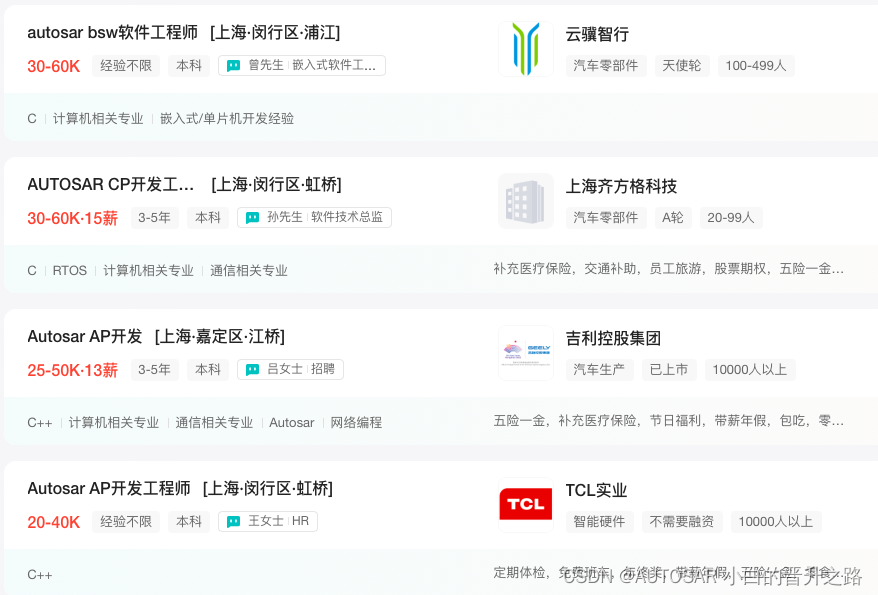The height and width of the screenshot is (595, 878).
Task: Open company name 上海齐方格科技
Action: pyautogui.click(x=621, y=186)
